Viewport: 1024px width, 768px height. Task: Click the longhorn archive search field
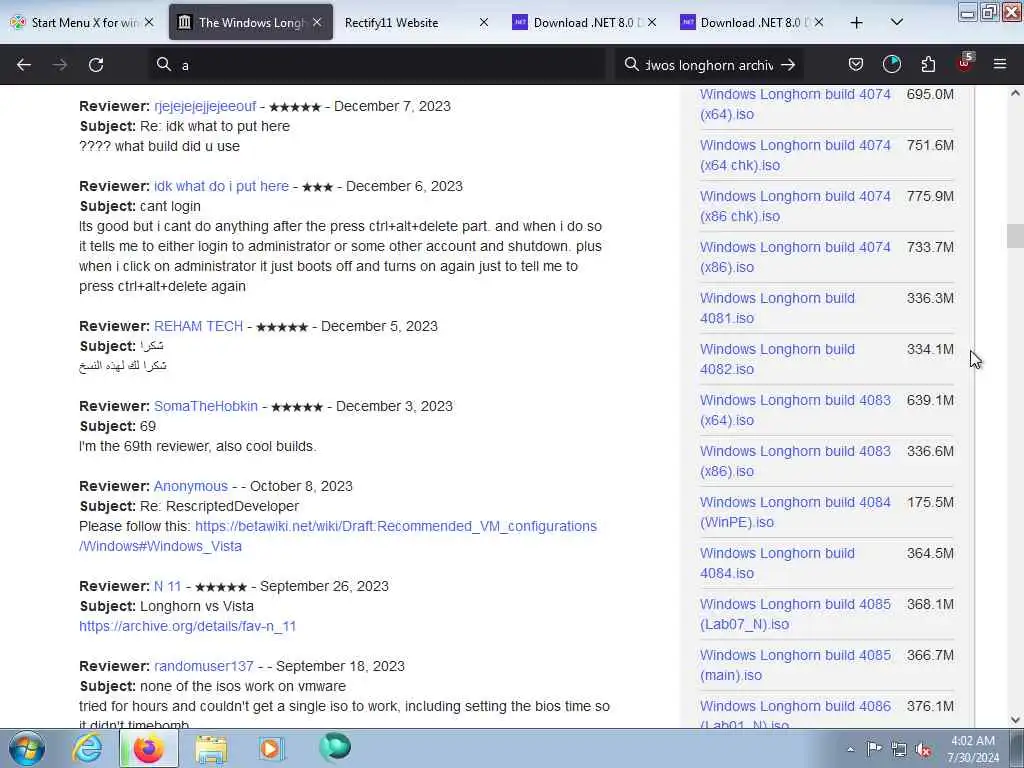point(709,65)
